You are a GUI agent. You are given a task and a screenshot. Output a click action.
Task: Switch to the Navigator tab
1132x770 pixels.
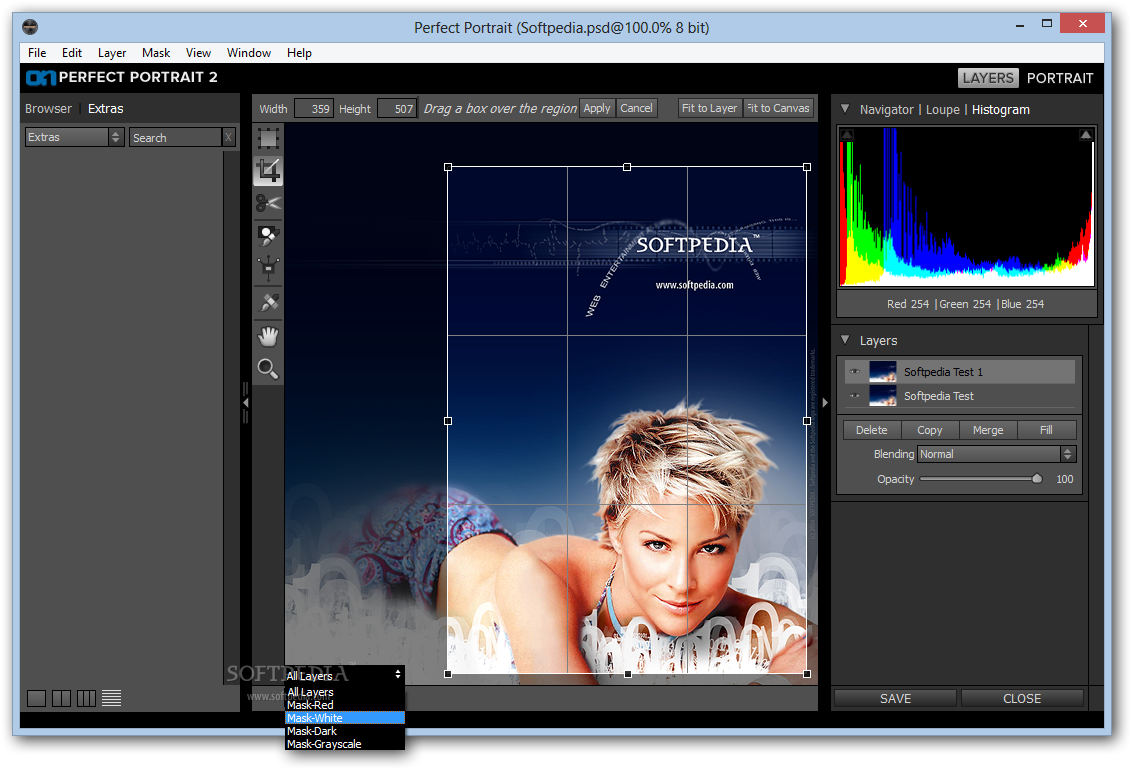click(887, 110)
